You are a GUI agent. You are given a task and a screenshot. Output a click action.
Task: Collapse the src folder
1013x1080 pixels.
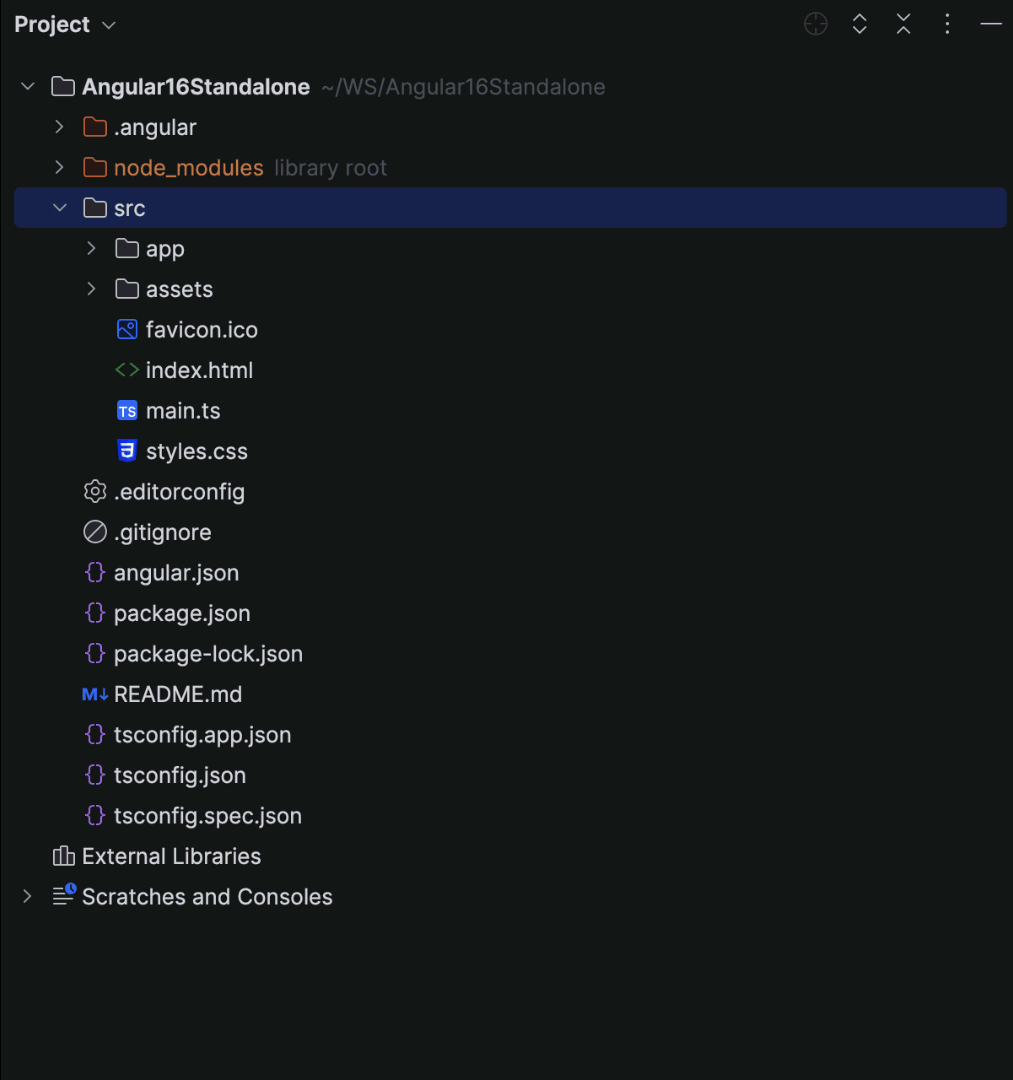tap(59, 207)
